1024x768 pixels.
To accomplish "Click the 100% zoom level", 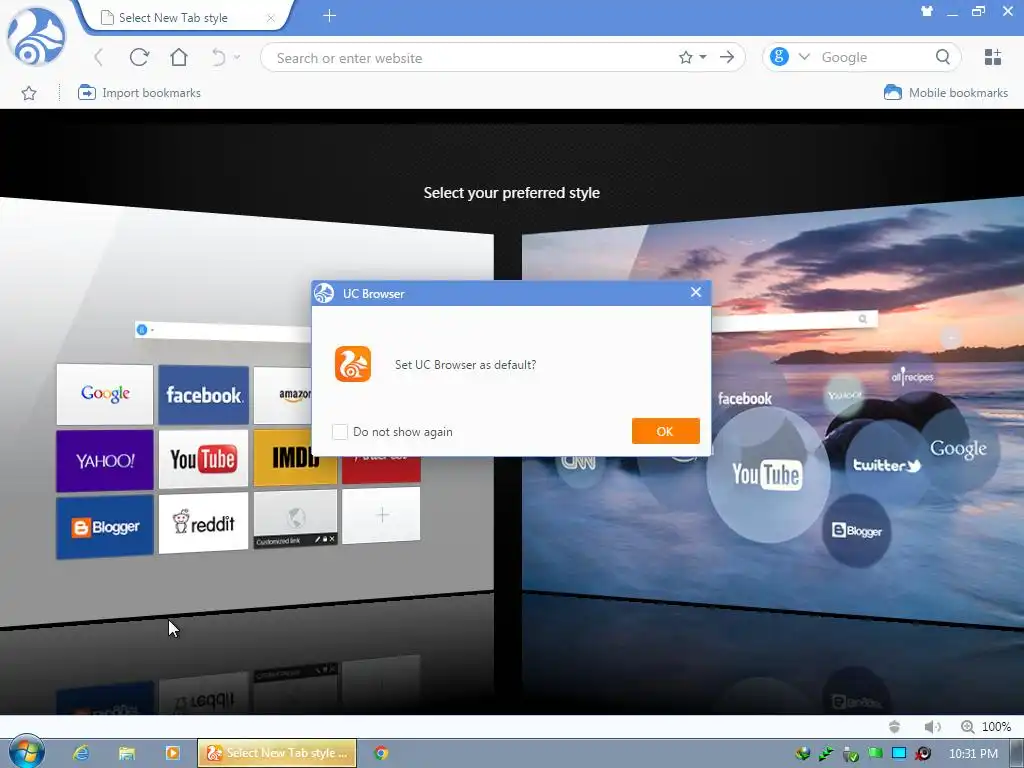I will pos(997,727).
